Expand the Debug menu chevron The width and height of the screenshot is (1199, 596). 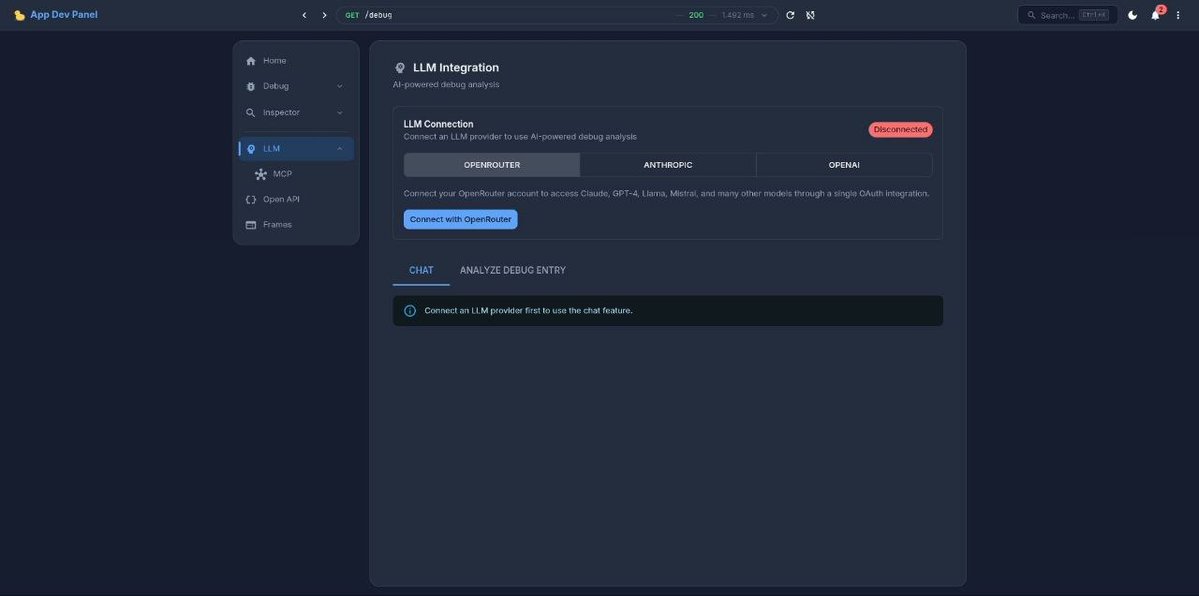coord(340,86)
